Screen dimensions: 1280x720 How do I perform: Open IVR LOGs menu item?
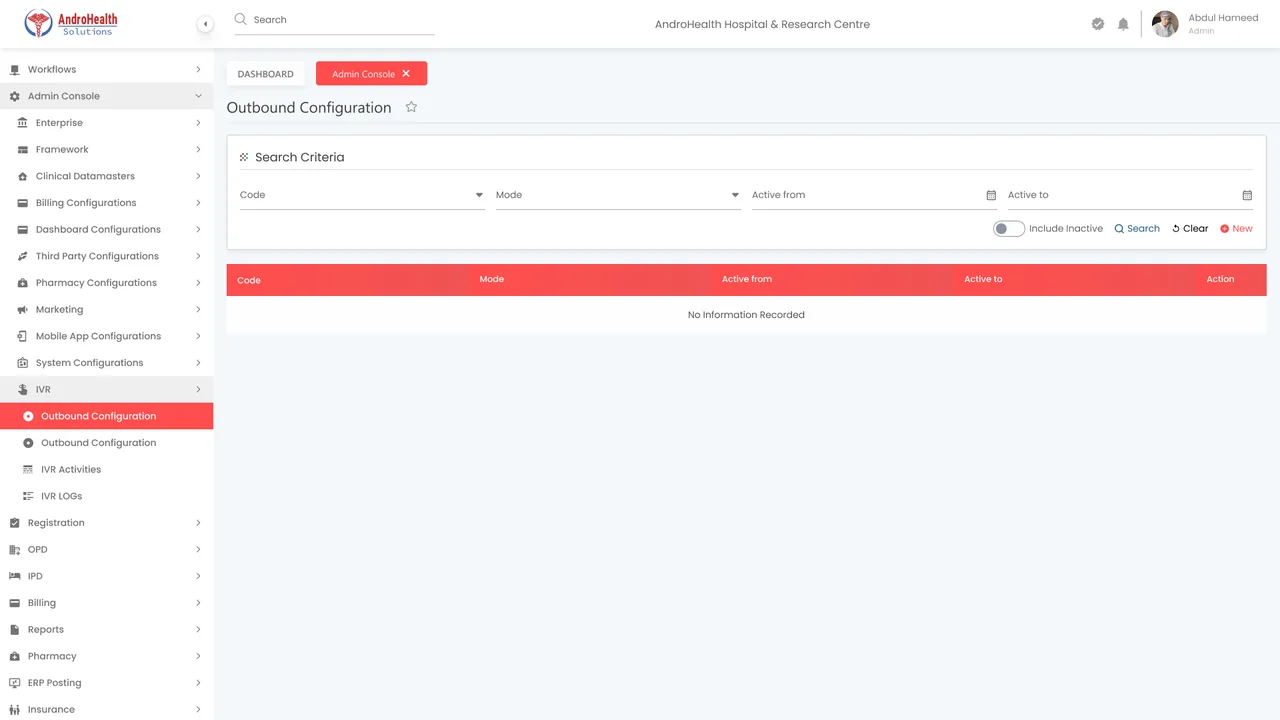[x=106, y=496]
